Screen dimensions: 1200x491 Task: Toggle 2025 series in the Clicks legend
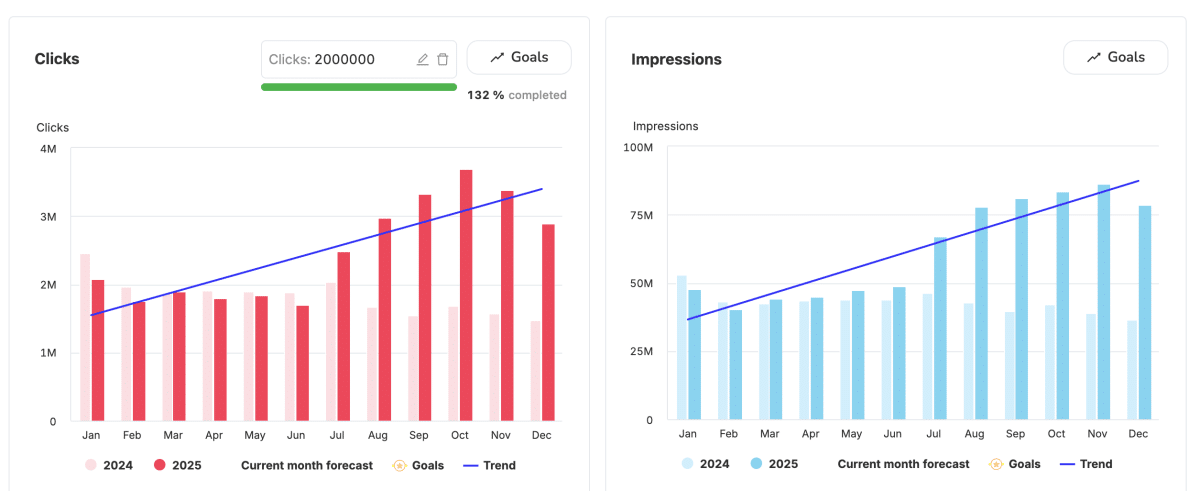pyautogui.click(x=177, y=465)
